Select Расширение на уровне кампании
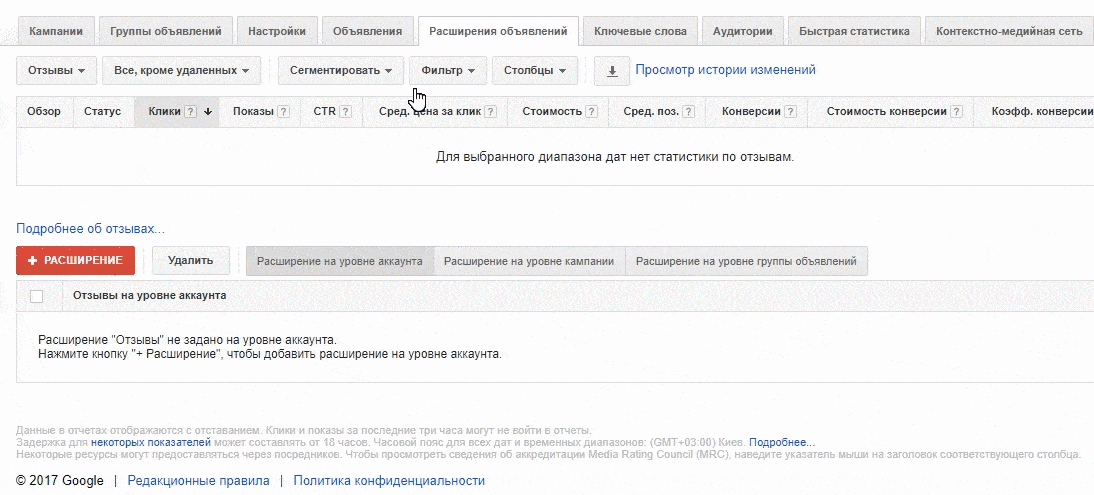 click(529, 261)
